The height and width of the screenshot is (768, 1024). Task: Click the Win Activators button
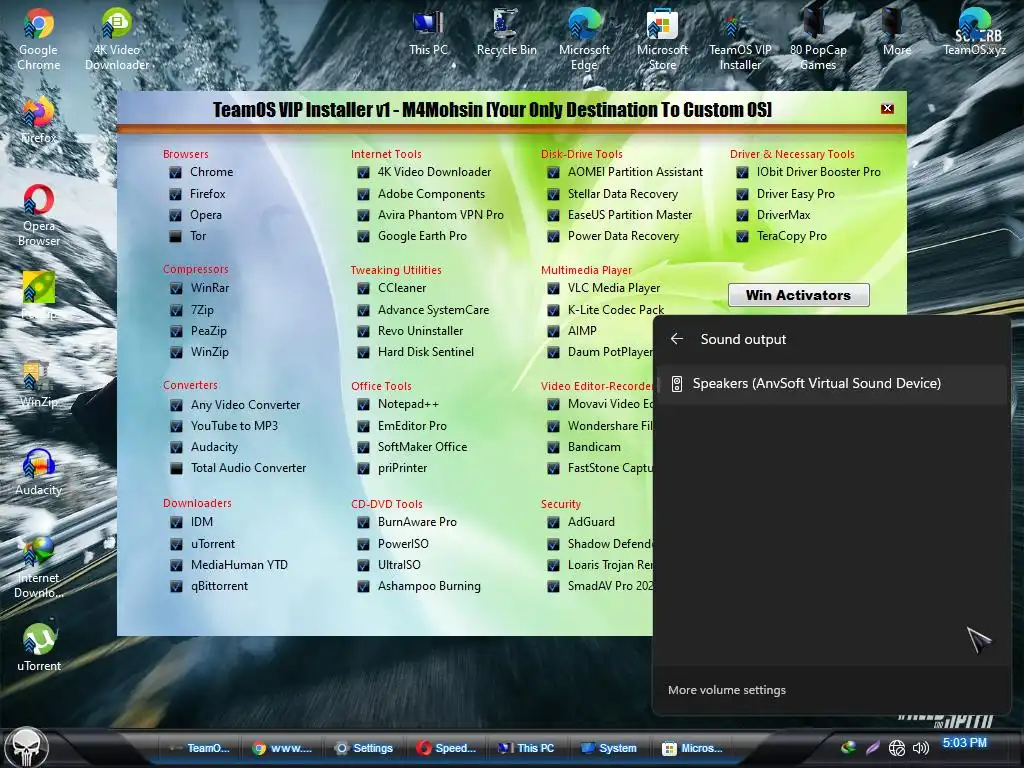[798, 295]
